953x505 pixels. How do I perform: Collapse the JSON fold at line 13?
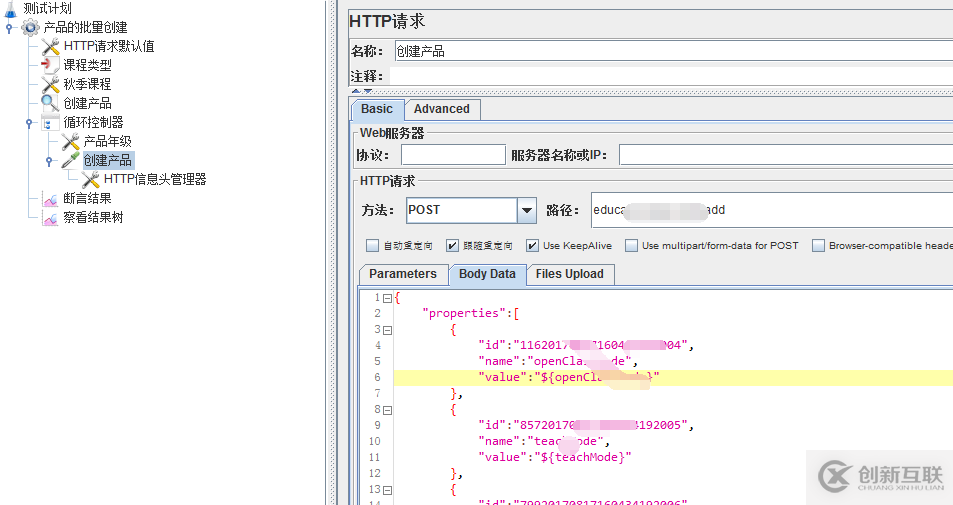(387, 490)
